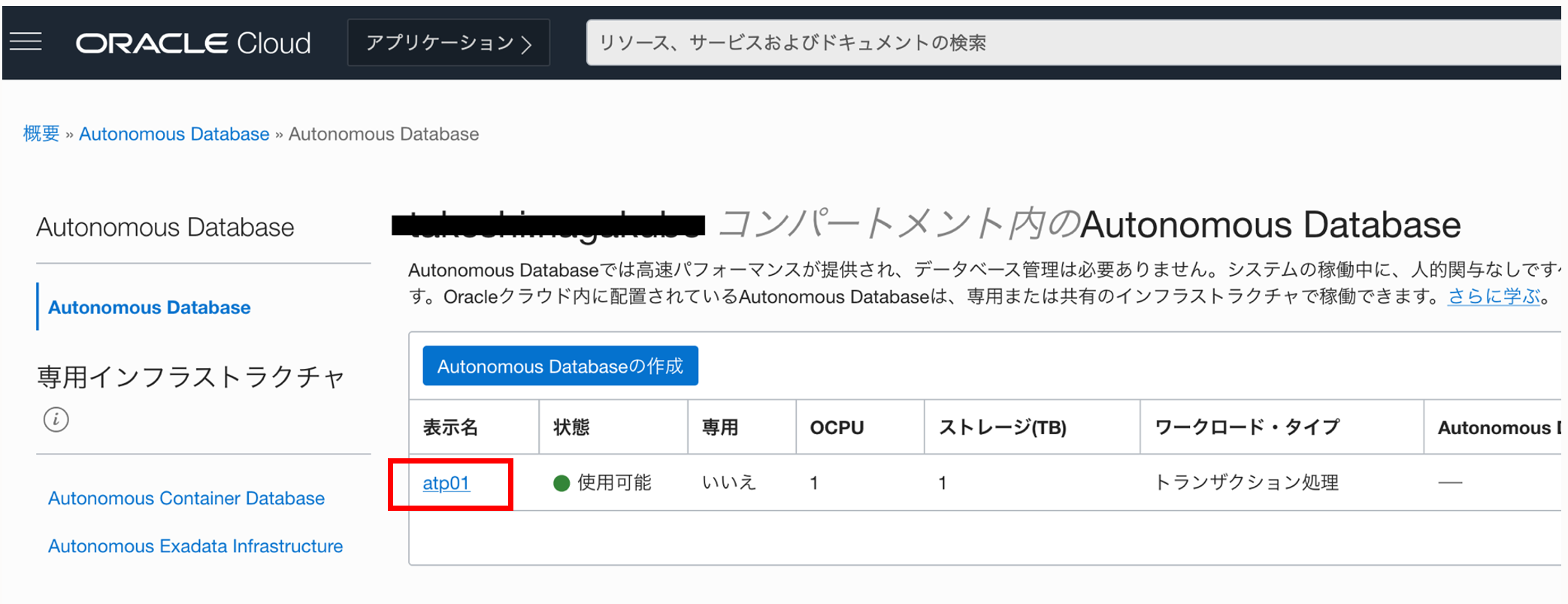Image resolution: width=1568 pixels, height=604 pixels.
Task: Expand the アプリケーション menu
Action: point(449,43)
